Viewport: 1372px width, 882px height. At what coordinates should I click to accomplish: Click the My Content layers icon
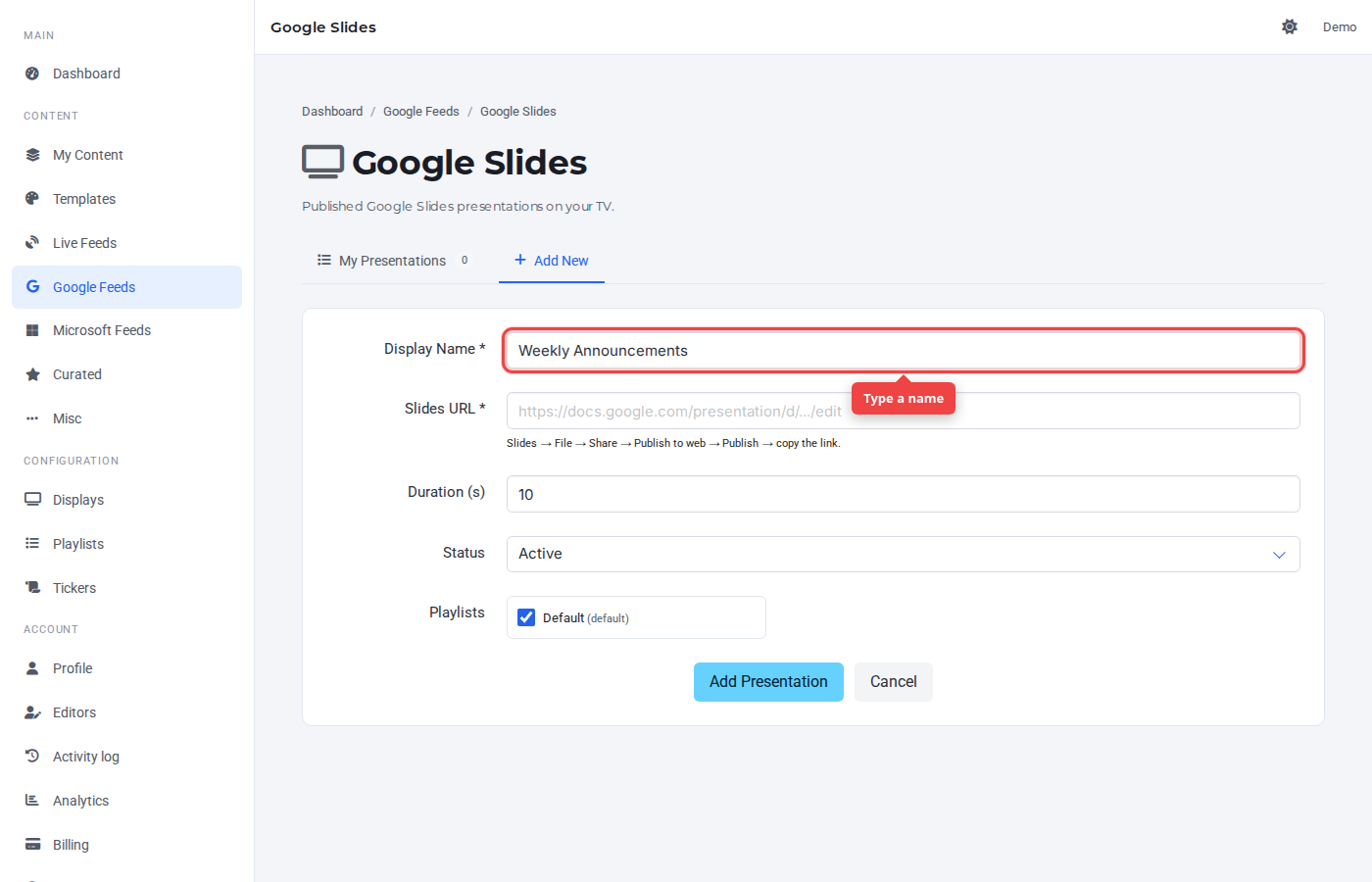pos(32,155)
